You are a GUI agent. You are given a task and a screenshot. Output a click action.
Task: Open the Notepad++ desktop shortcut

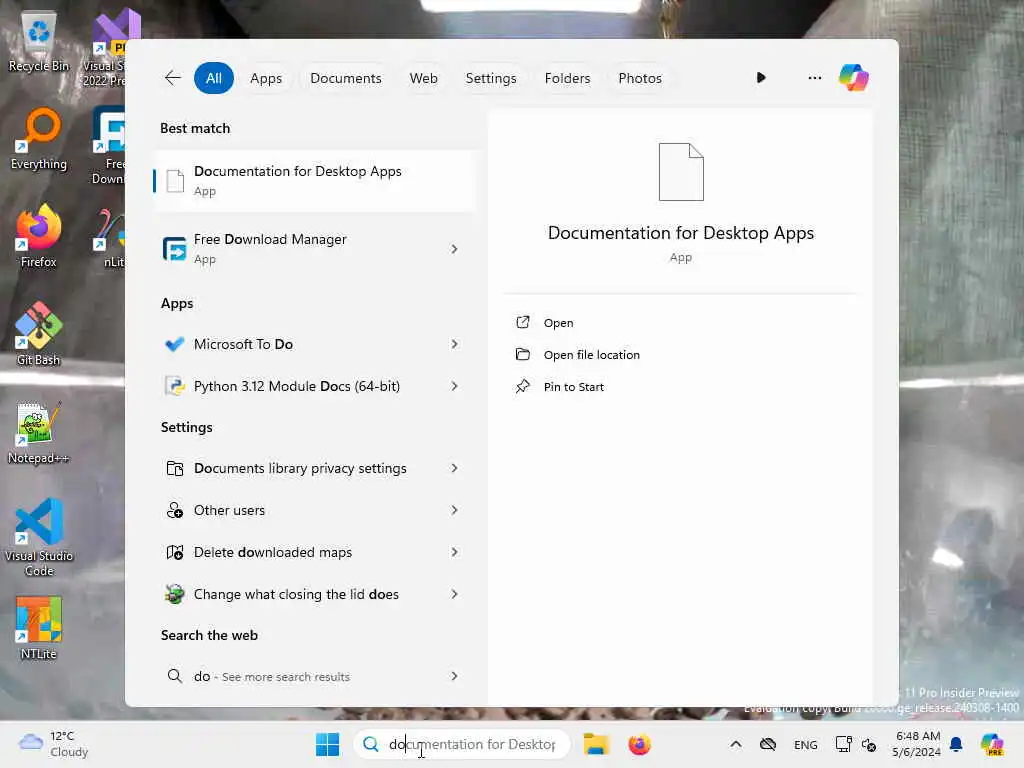39,432
